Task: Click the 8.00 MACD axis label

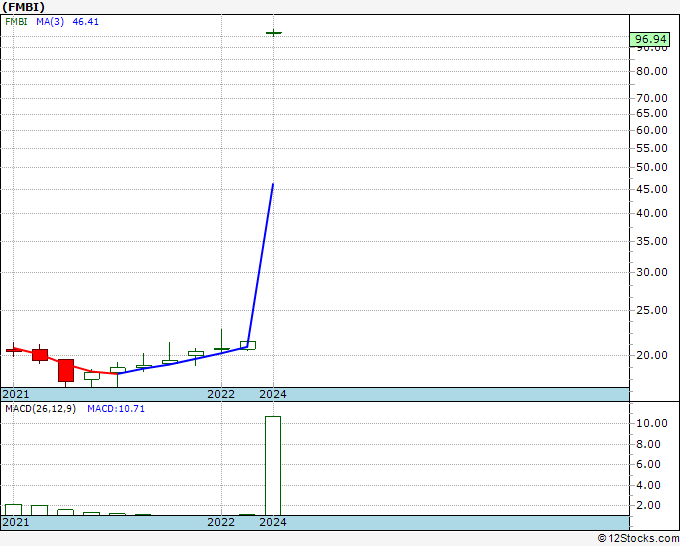Action: (648, 444)
